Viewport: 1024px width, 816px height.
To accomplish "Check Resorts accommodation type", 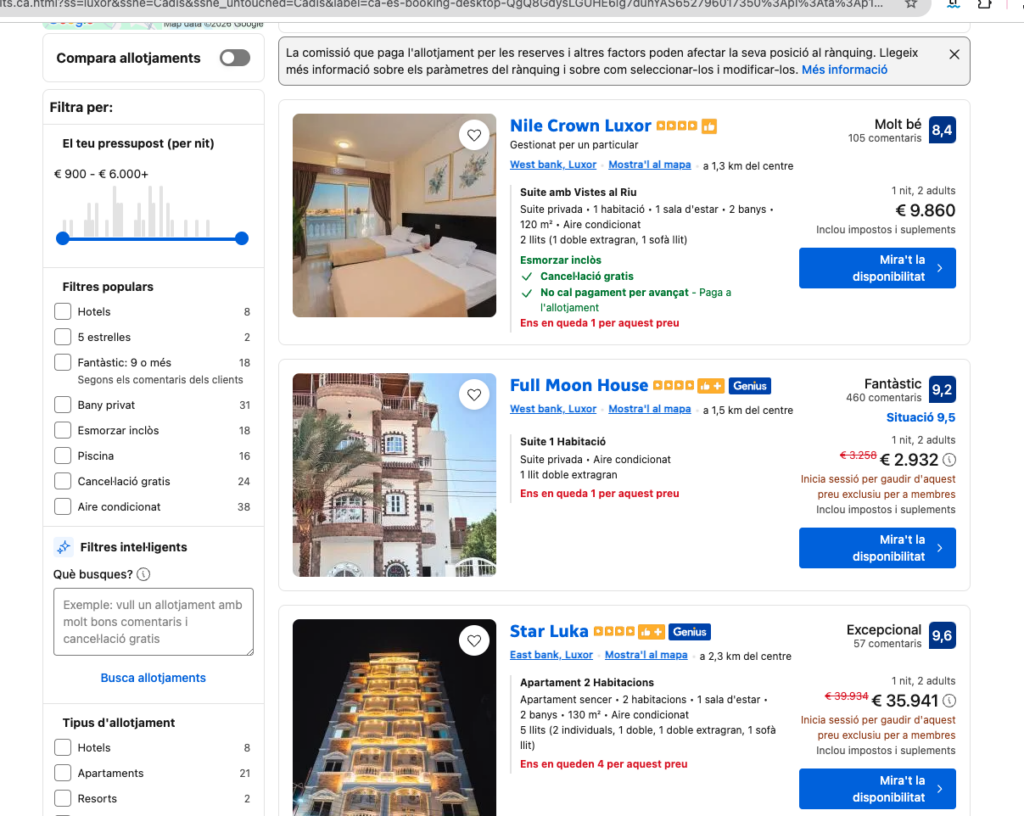I will click(x=63, y=798).
